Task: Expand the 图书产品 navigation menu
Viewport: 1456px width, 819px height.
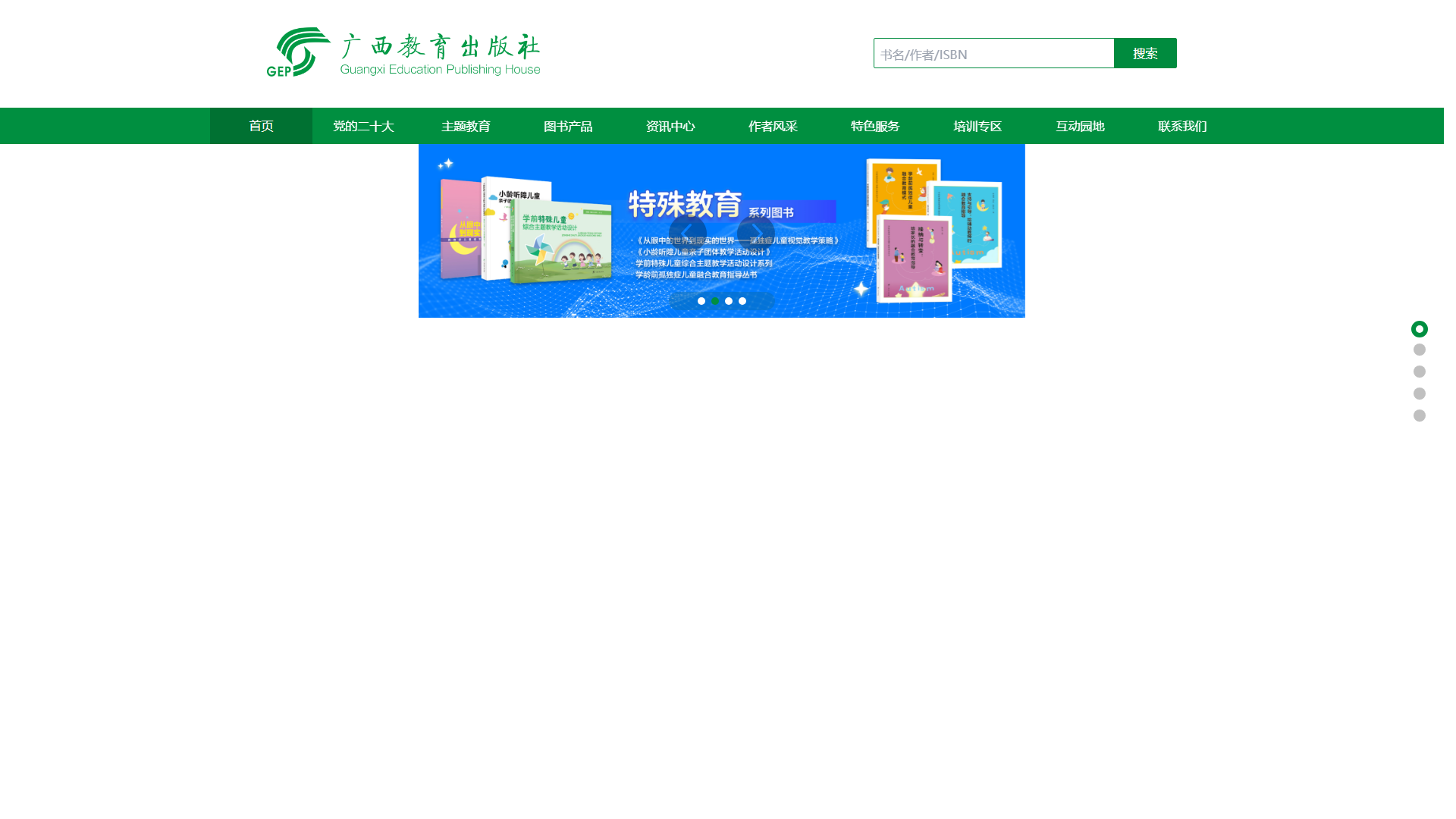Action: coord(568,126)
